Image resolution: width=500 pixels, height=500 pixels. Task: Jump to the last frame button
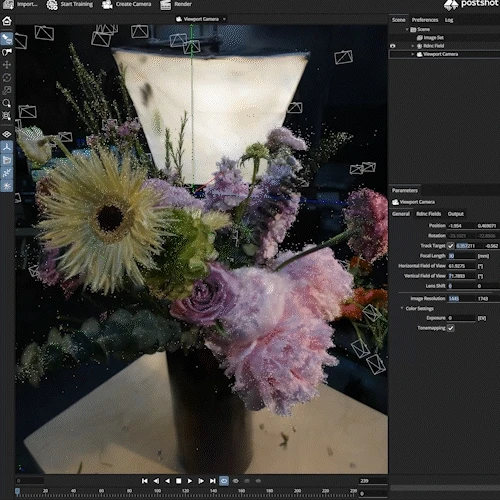point(212,481)
